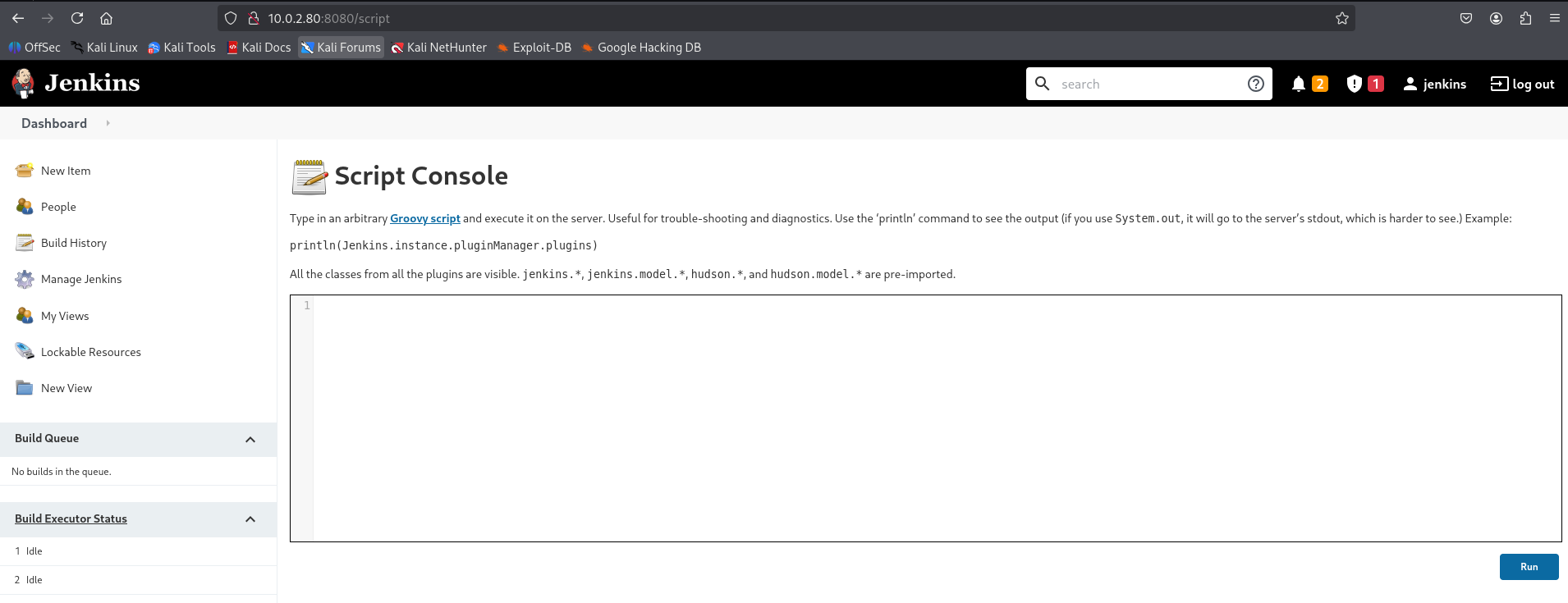
Task: Click the shield tracking protection icon
Action: coord(231,18)
